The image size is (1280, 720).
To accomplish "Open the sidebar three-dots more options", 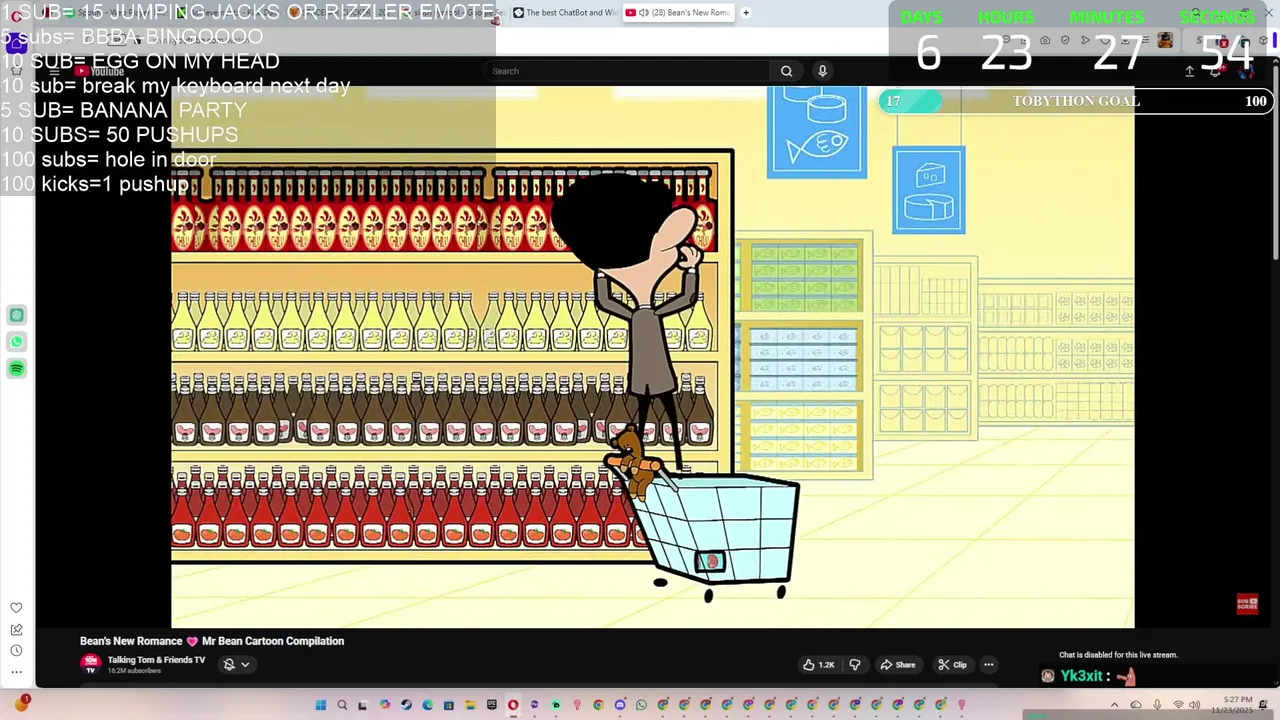I will pyautogui.click(x=16, y=672).
